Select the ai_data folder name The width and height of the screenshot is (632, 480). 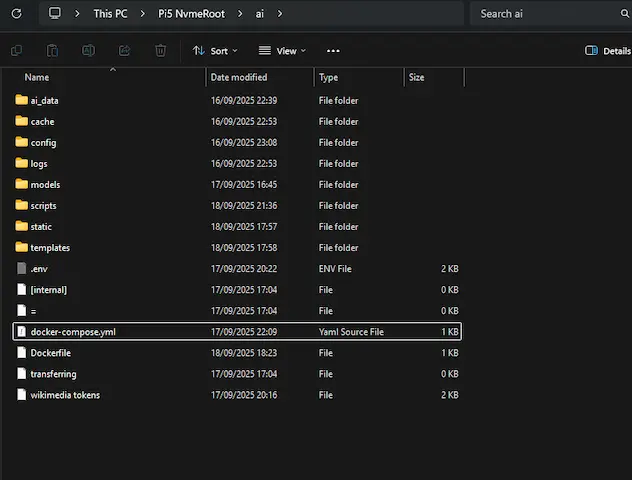[44, 101]
